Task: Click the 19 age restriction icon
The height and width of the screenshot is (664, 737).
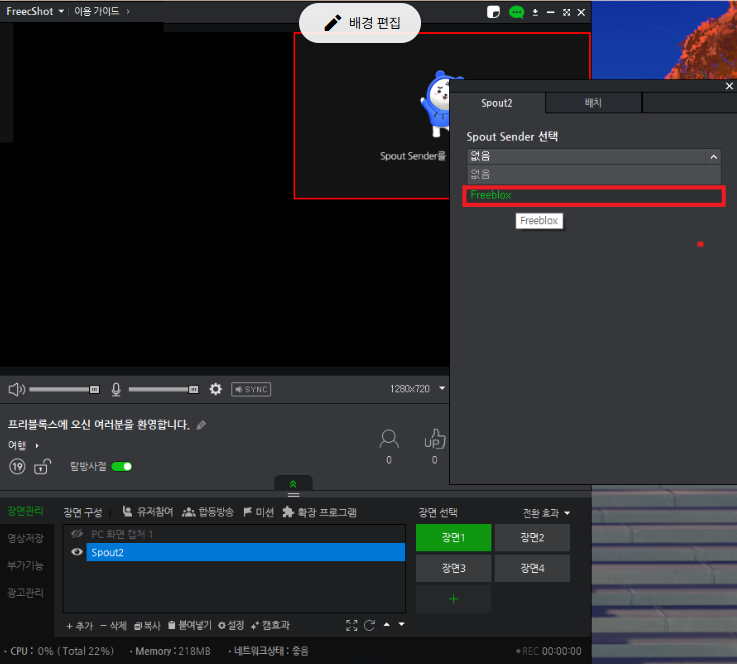Action: pos(17,466)
